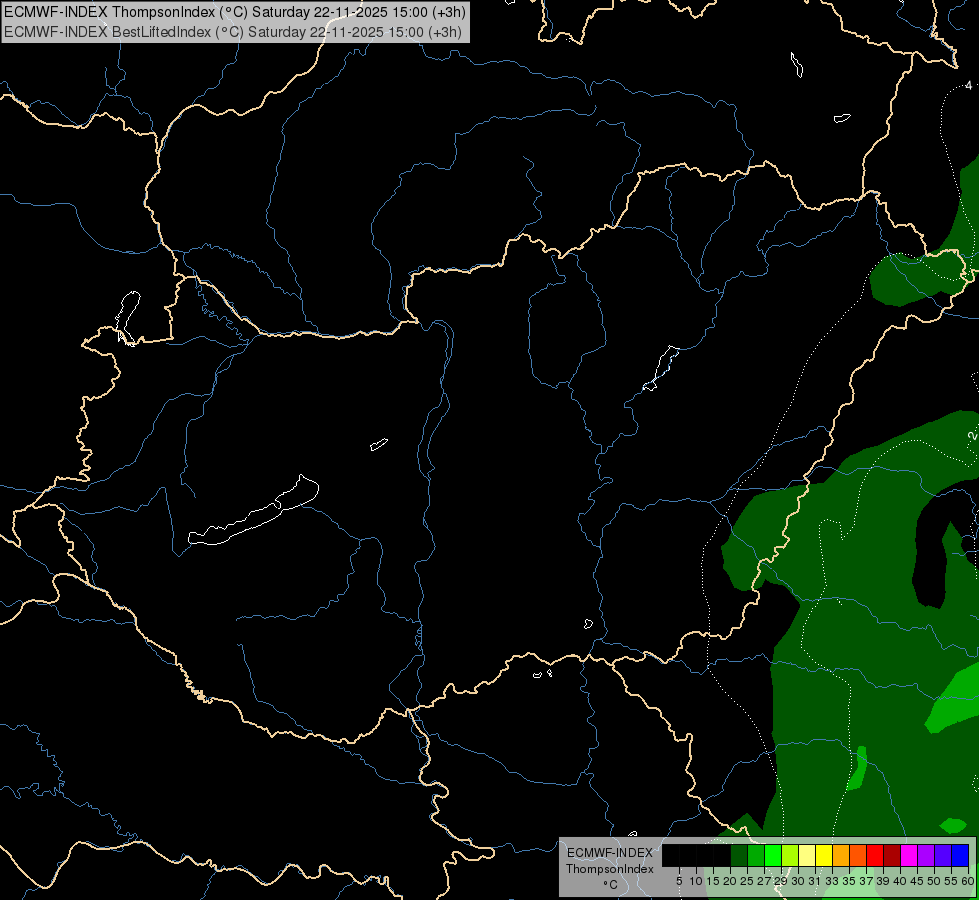Select the dark green 20-25 legend swatch
Viewport: 979px width, 900px height.
[739, 855]
